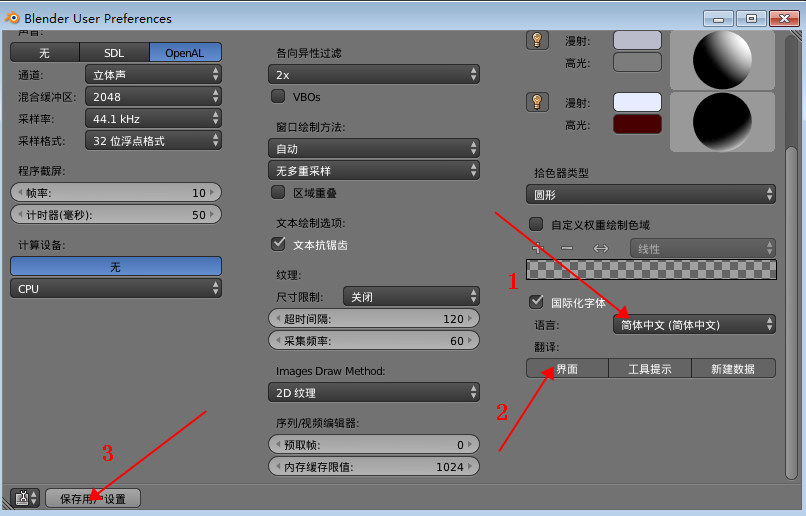Uncheck the 文本抗锯齿 checkbox

(279, 244)
